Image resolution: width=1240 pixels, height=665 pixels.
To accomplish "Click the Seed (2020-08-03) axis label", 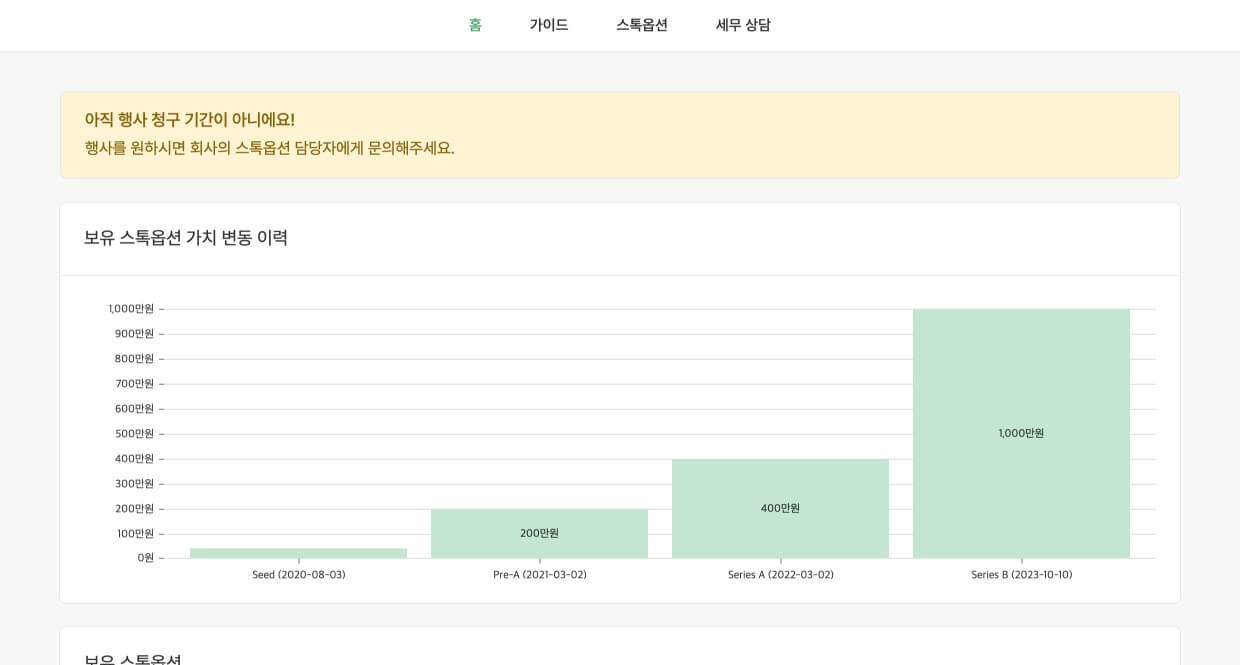I will click(299, 575).
